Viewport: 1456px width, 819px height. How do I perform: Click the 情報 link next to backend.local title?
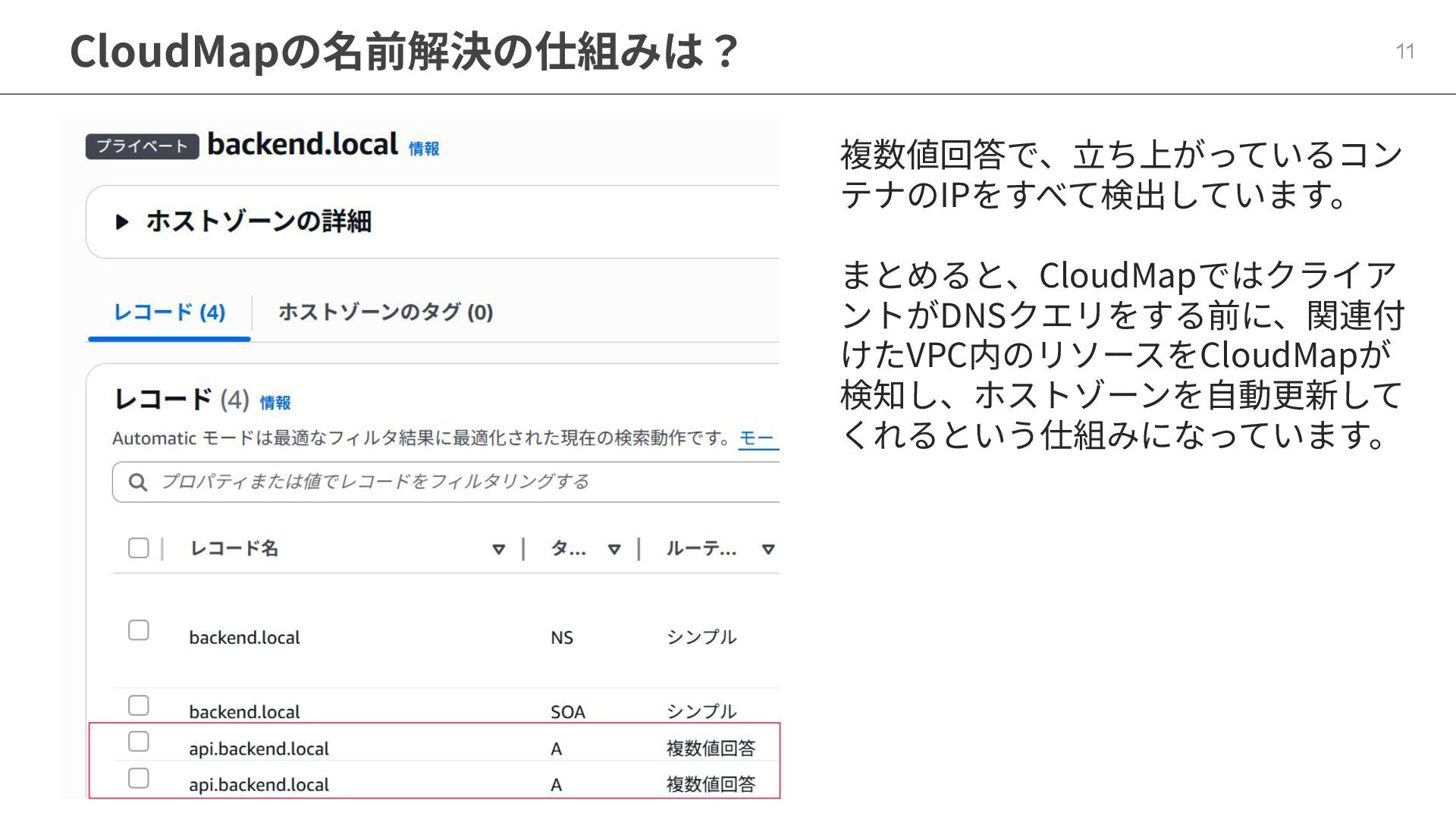pyautogui.click(x=424, y=149)
